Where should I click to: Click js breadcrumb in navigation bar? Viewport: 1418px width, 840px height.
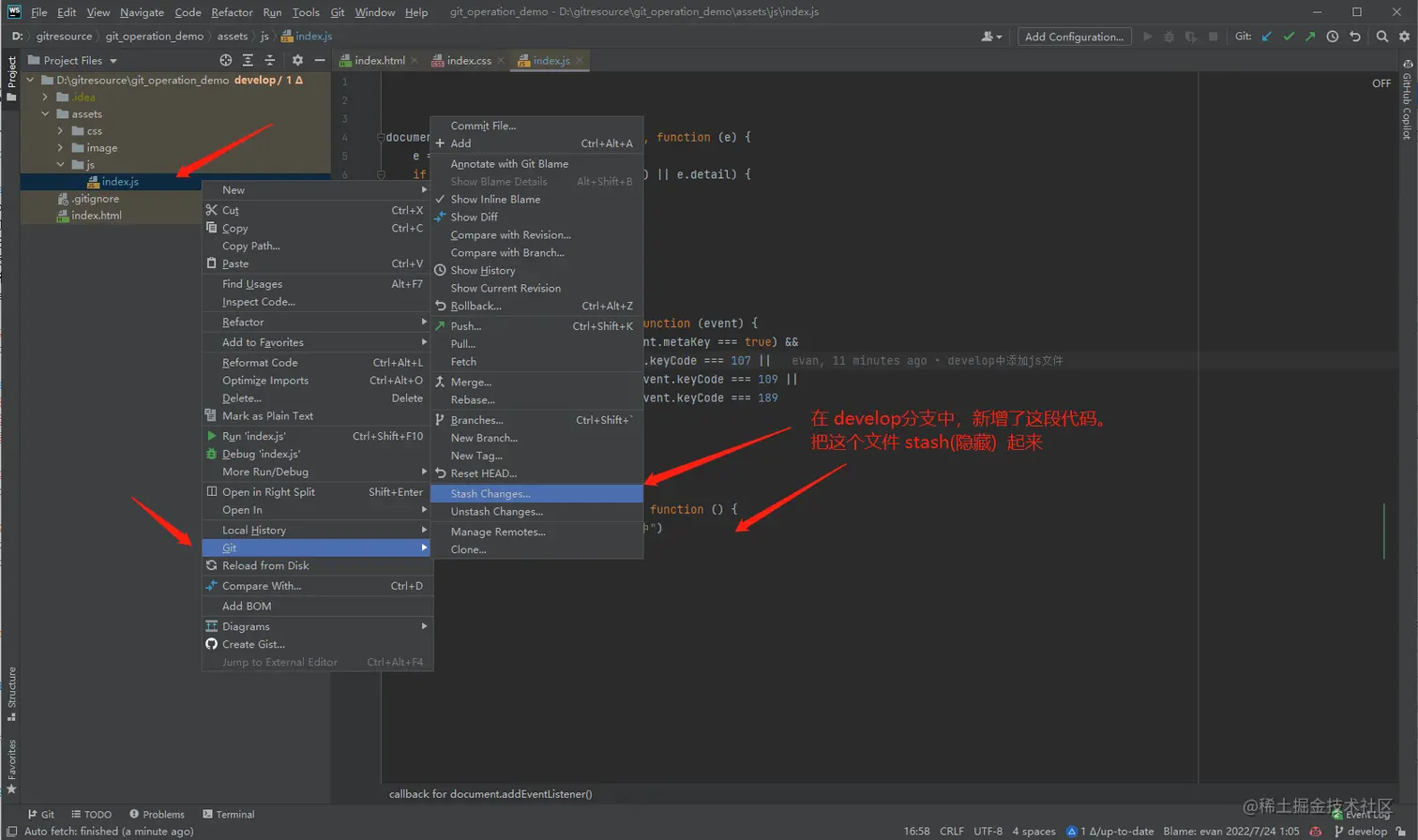pos(264,37)
